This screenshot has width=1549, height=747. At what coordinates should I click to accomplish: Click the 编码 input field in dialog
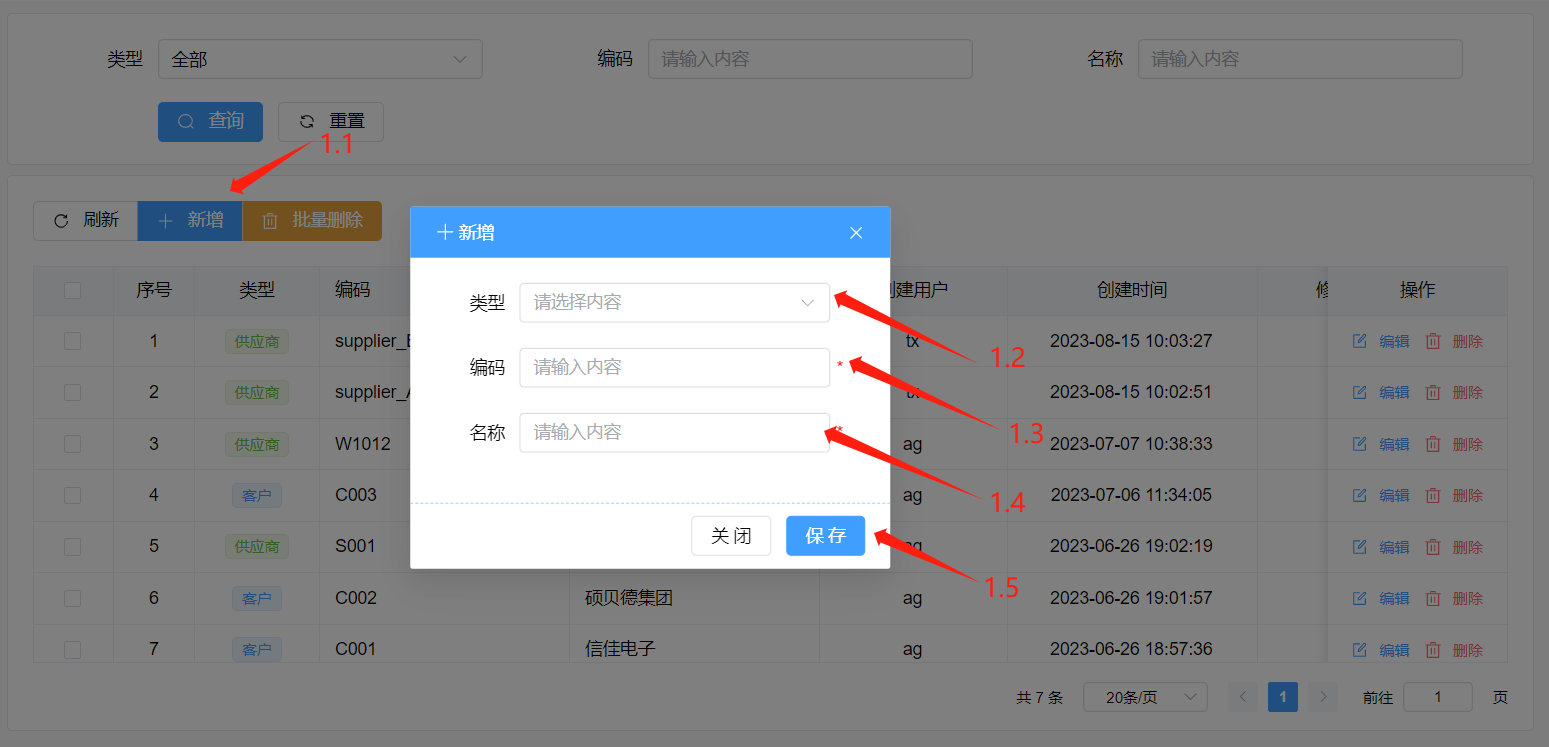click(674, 368)
